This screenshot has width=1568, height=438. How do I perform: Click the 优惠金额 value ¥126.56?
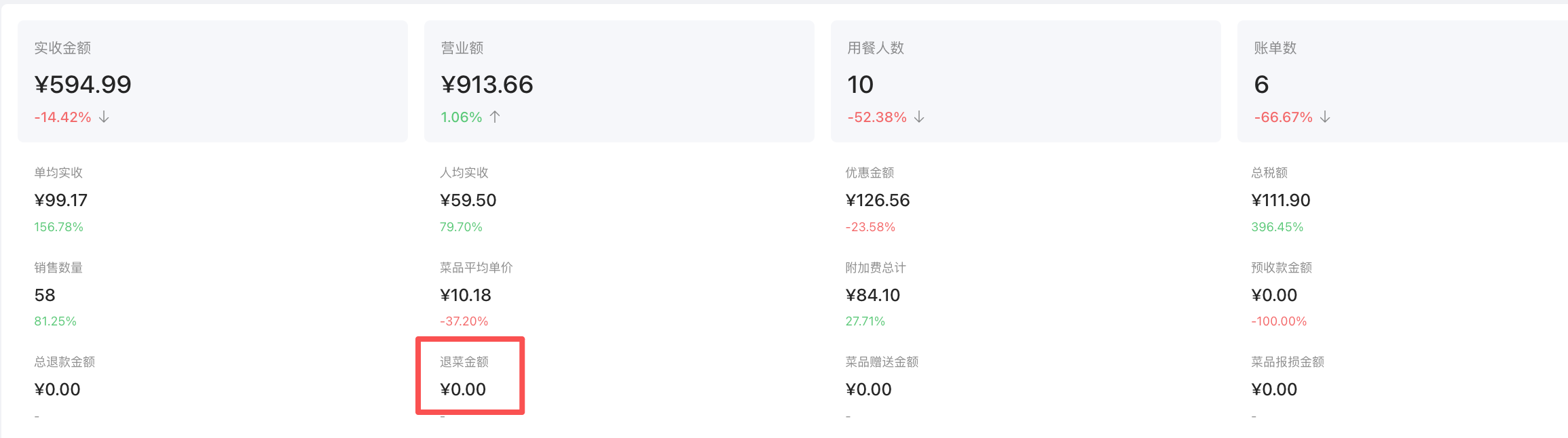[878, 201]
